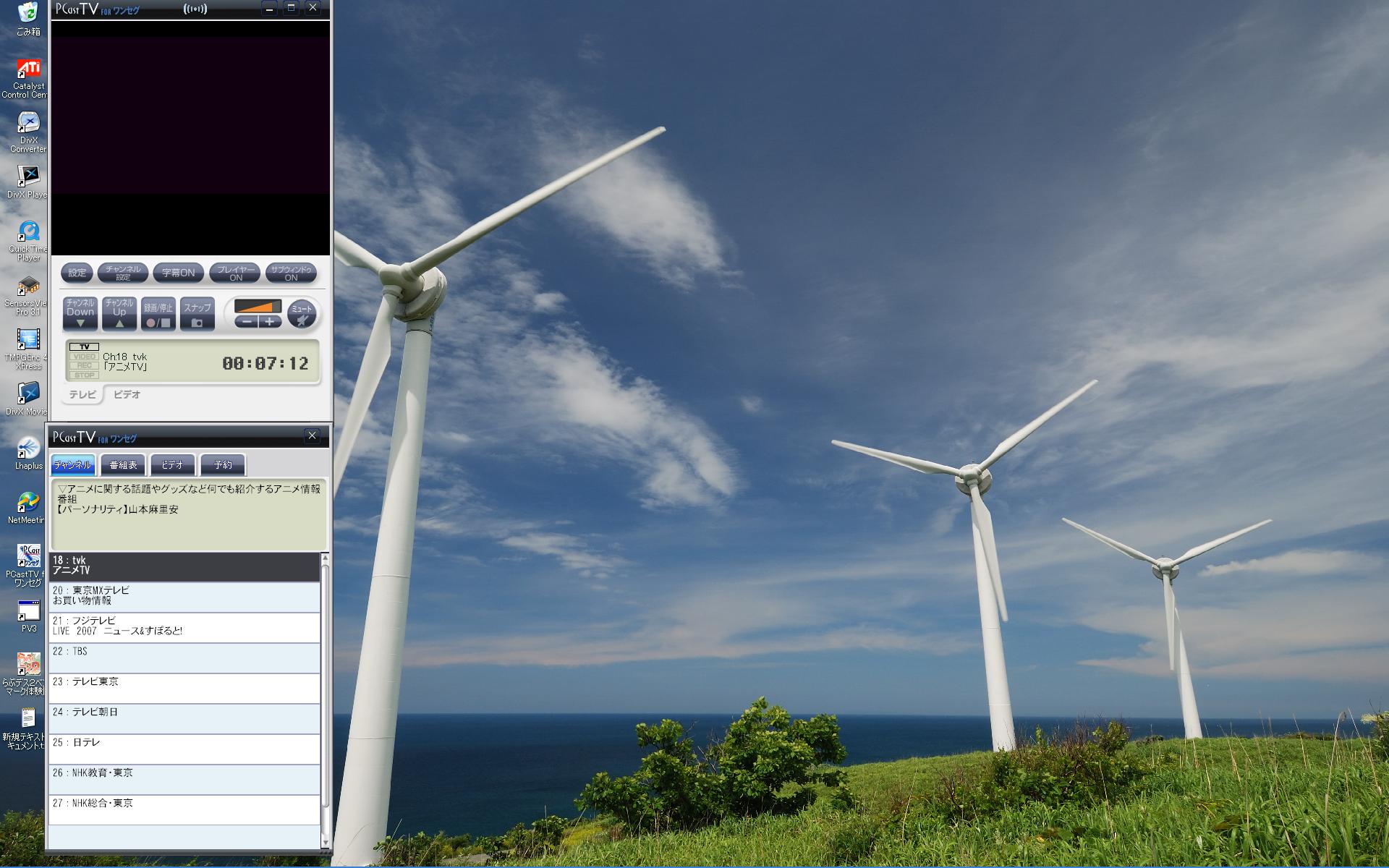Switch to the ビデオ tab
1389x868 pixels.
point(127,394)
